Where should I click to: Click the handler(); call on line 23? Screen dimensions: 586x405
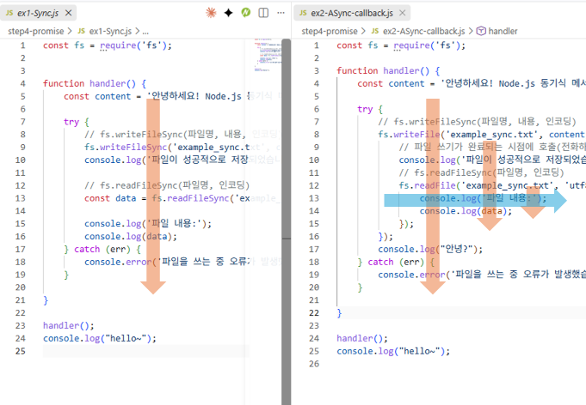point(68,326)
